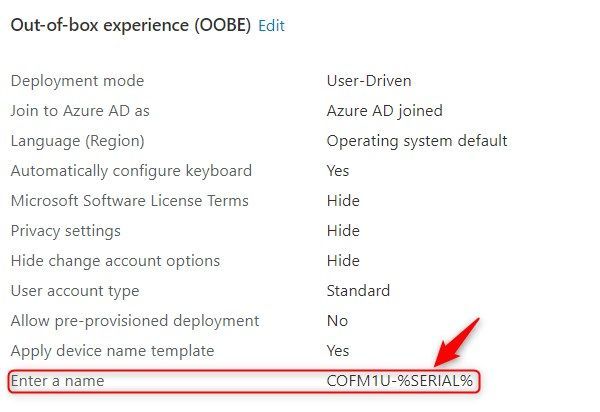
Task: Select the Out-of-box experience (OOBE) heading
Action: coord(130,25)
